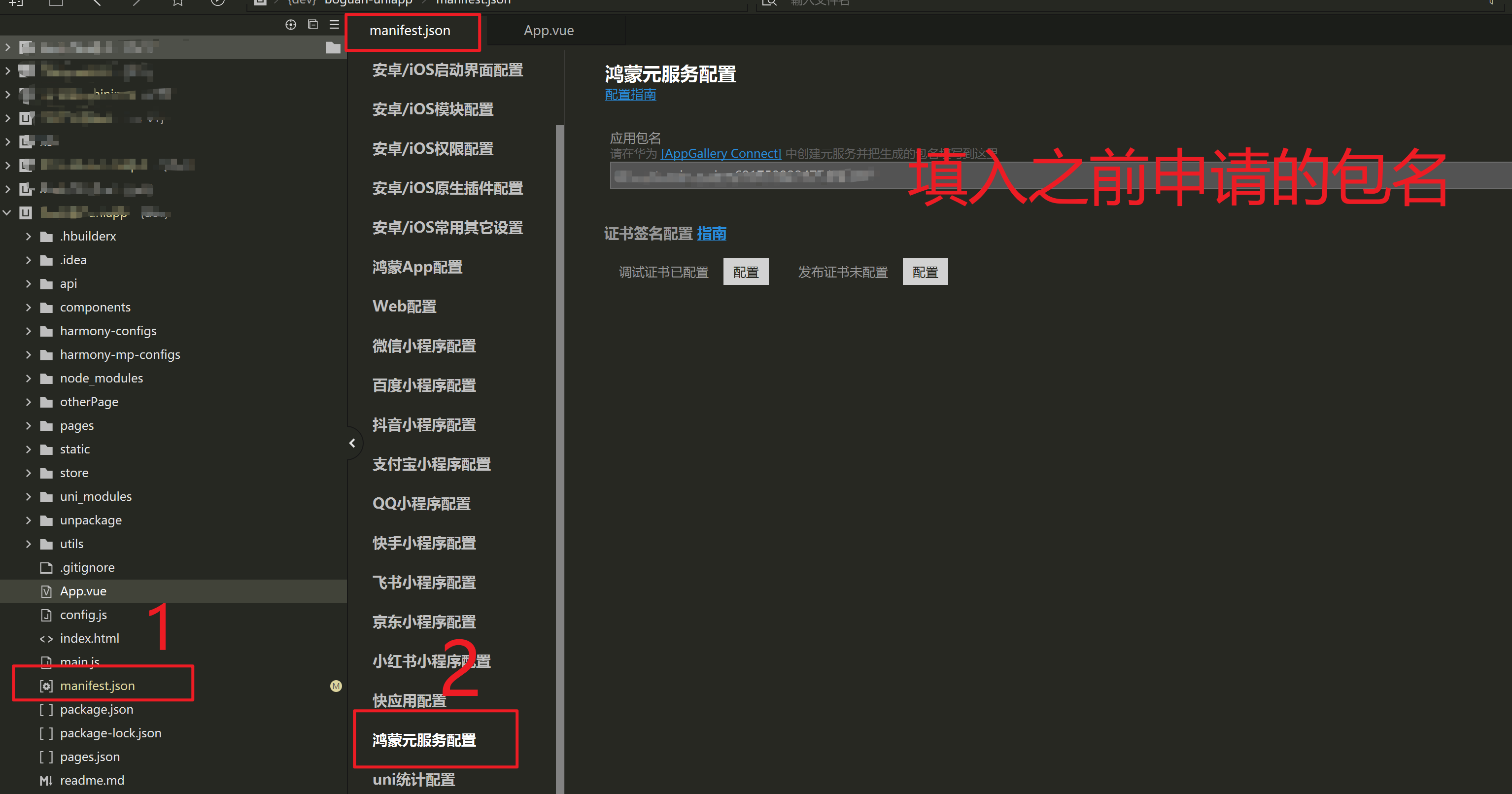This screenshot has width=1512, height=794.
Task: Create a new file via the plus icon
Action: pyautogui.click(x=16, y=3)
